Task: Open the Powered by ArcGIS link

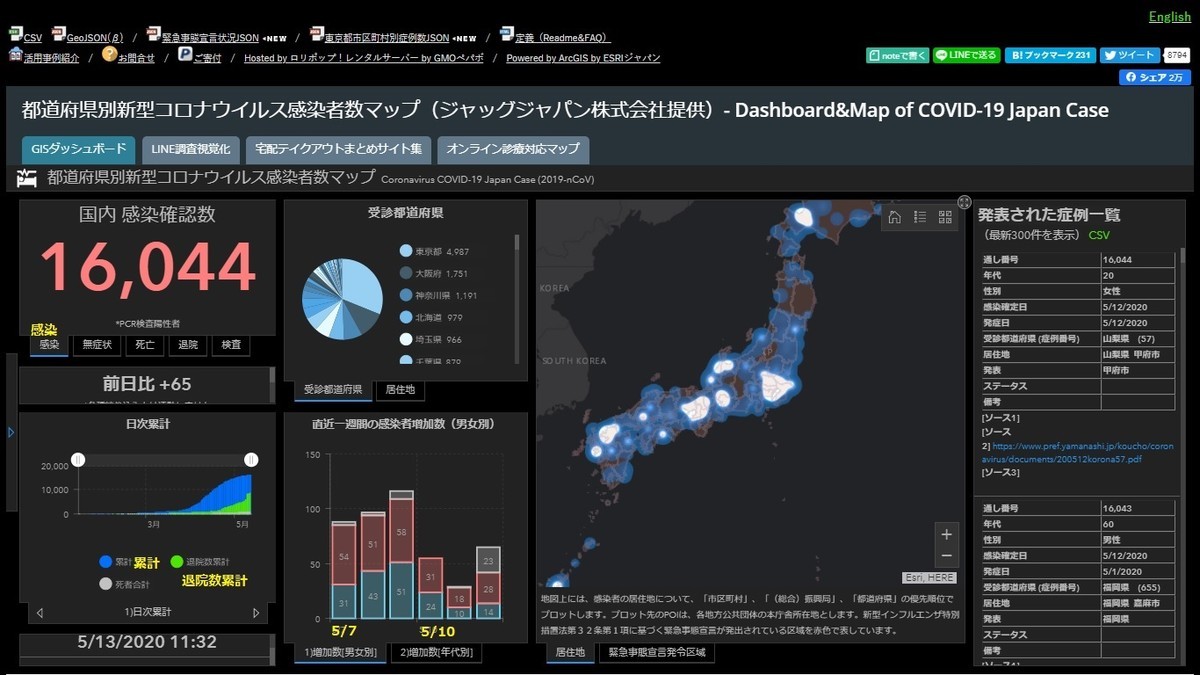Action: (583, 58)
